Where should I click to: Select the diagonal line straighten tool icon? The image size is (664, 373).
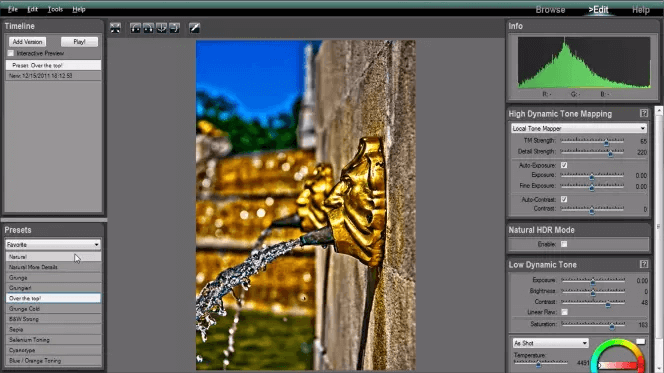pyautogui.click(x=194, y=28)
